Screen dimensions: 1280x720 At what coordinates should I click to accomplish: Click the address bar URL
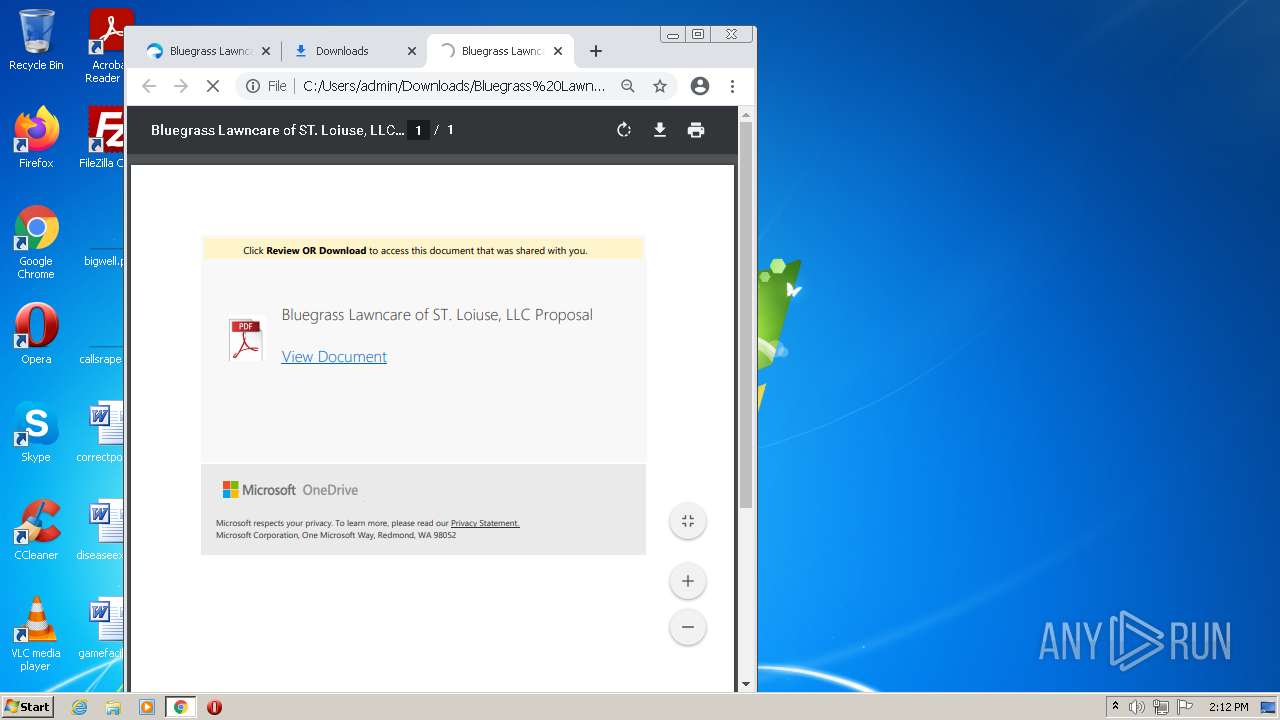click(x=454, y=86)
